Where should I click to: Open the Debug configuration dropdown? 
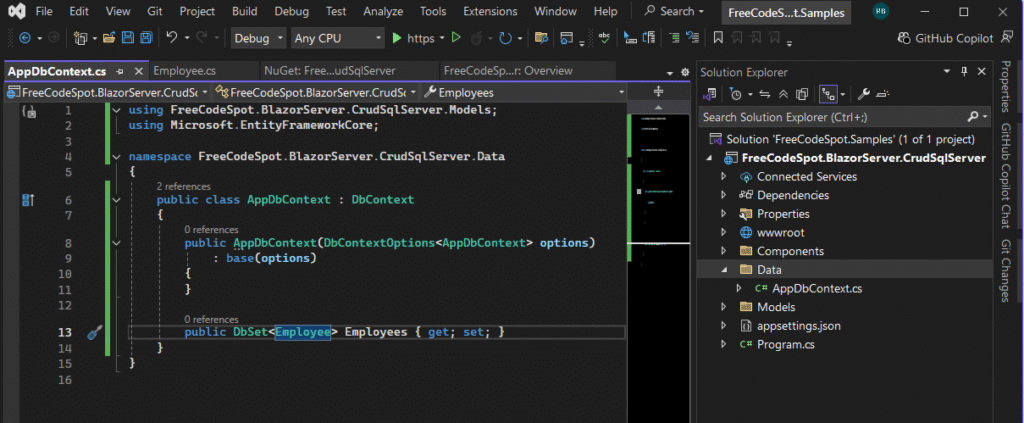coord(259,39)
